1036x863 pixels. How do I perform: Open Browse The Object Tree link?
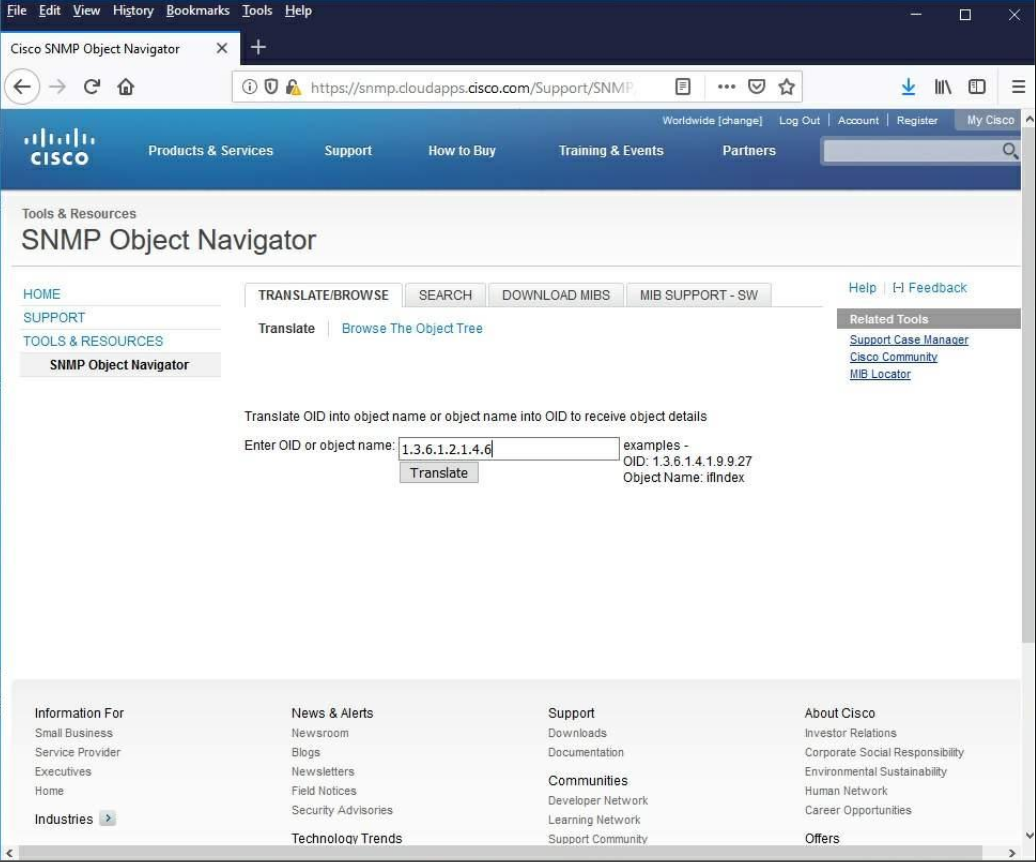[x=412, y=328]
